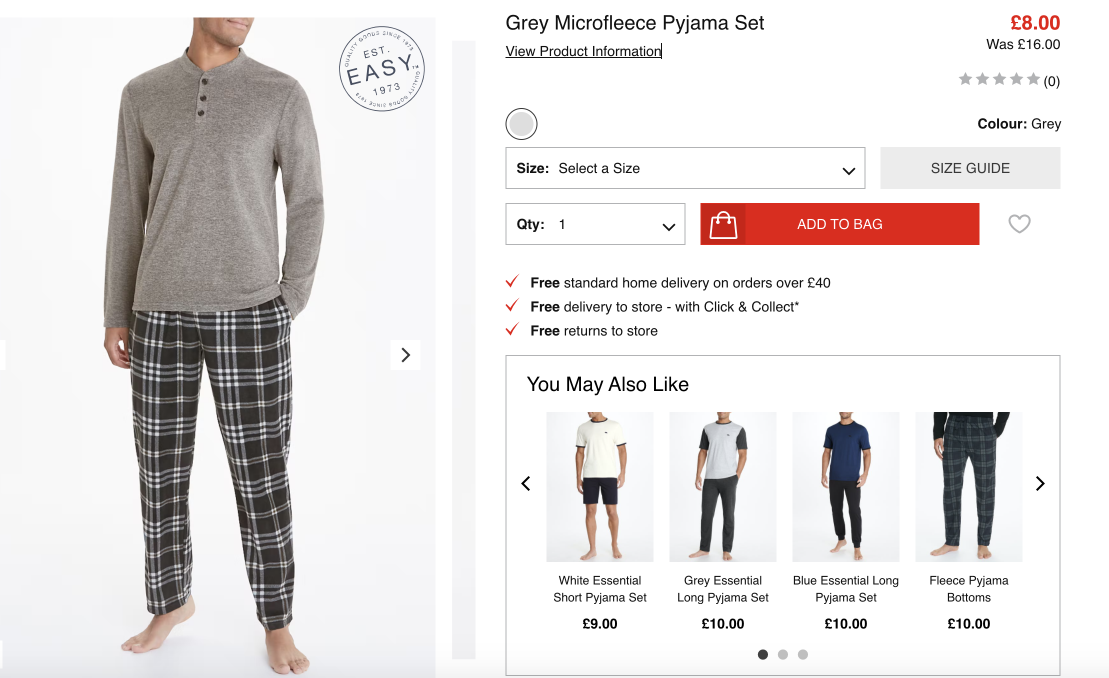The height and width of the screenshot is (678, 1109).
Task: Add pyjama set to wishlist heart icon
Action: pos(1018,224)
